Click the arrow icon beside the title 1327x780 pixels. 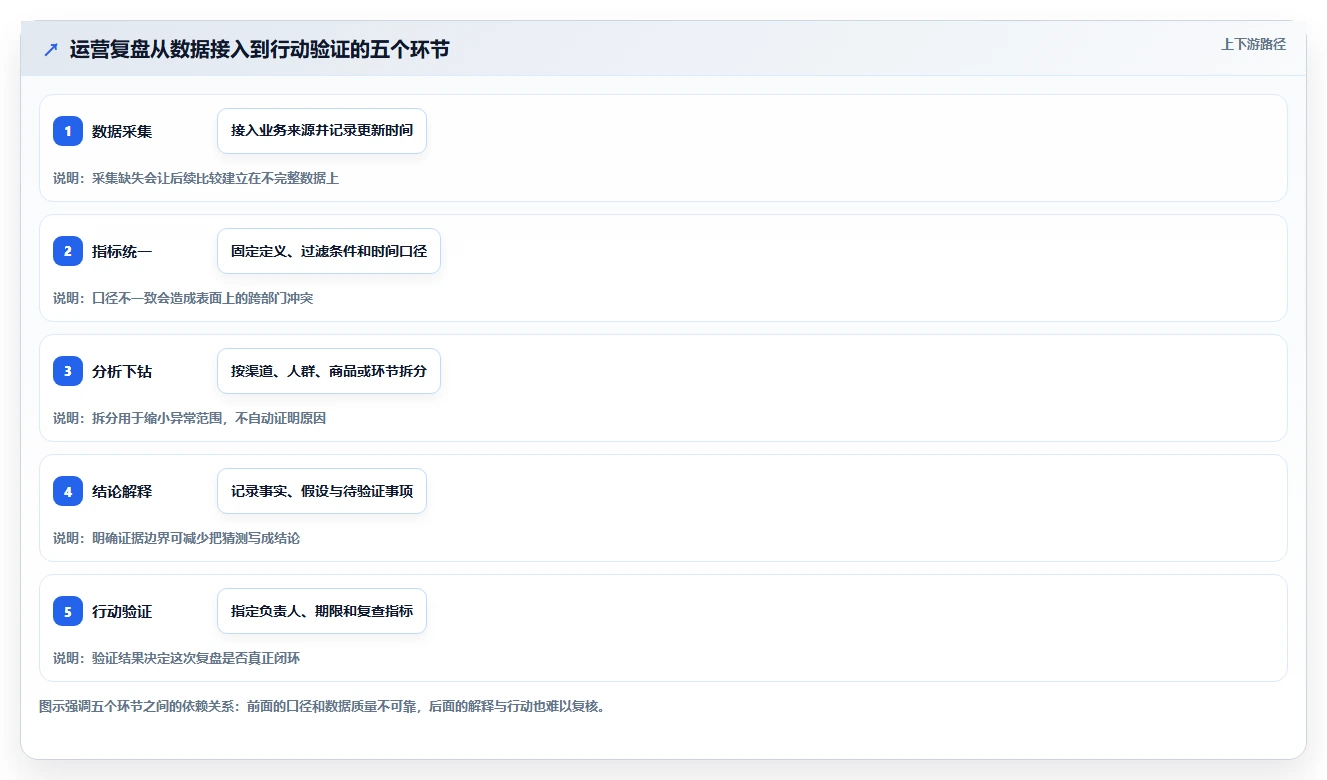click(x=51, y=49)
